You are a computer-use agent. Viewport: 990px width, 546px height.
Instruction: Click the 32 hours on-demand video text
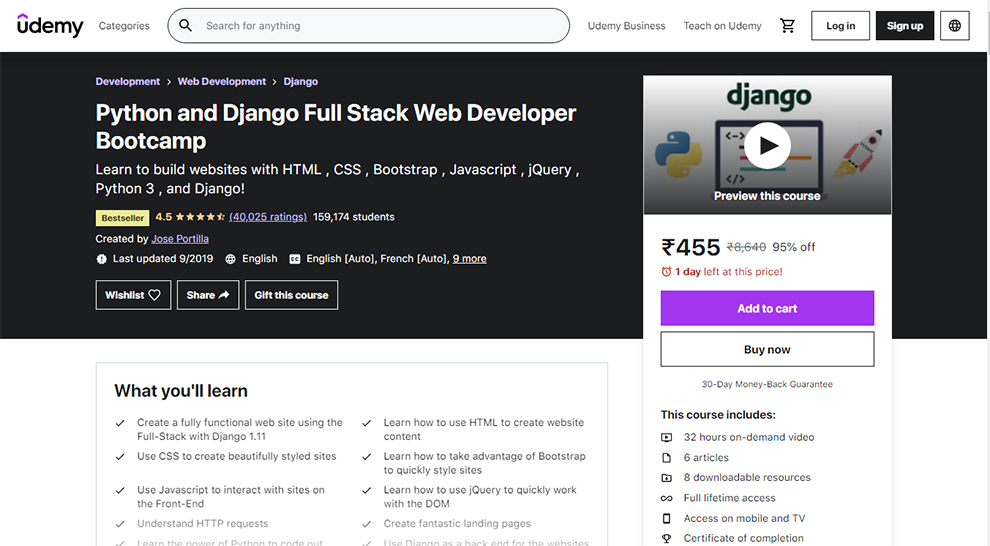(x=749, y=437)
